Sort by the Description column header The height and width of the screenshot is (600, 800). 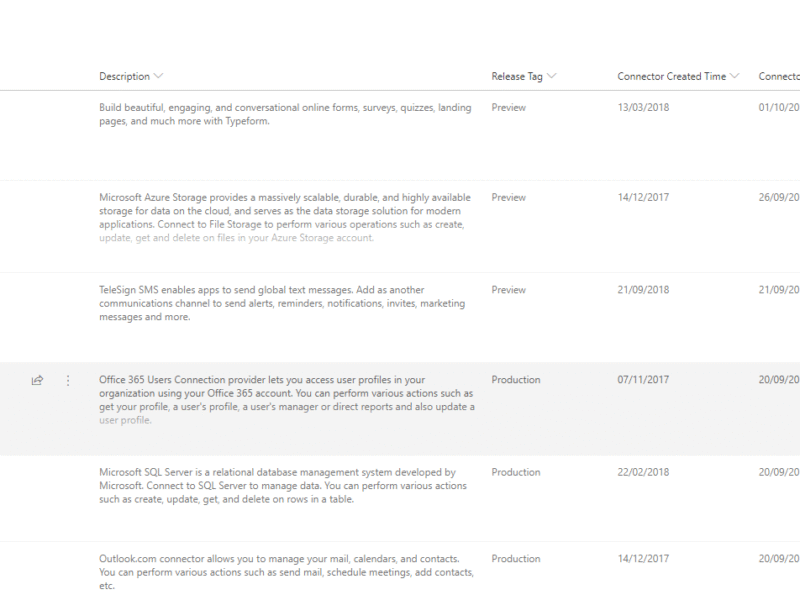pos(124,76)
